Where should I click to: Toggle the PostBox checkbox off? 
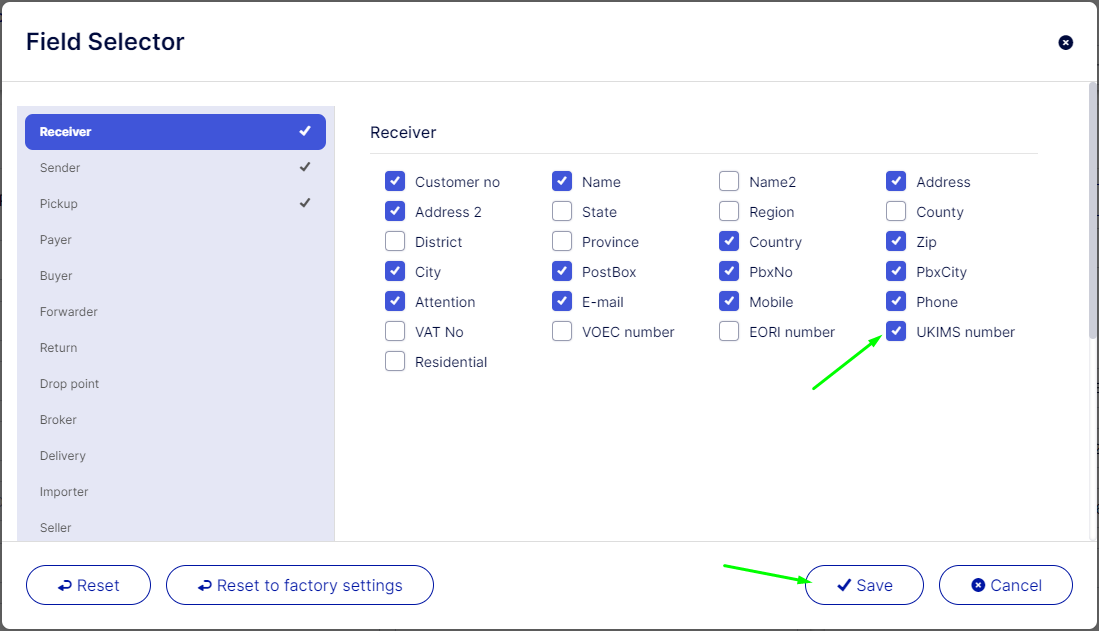click(562, 272)
